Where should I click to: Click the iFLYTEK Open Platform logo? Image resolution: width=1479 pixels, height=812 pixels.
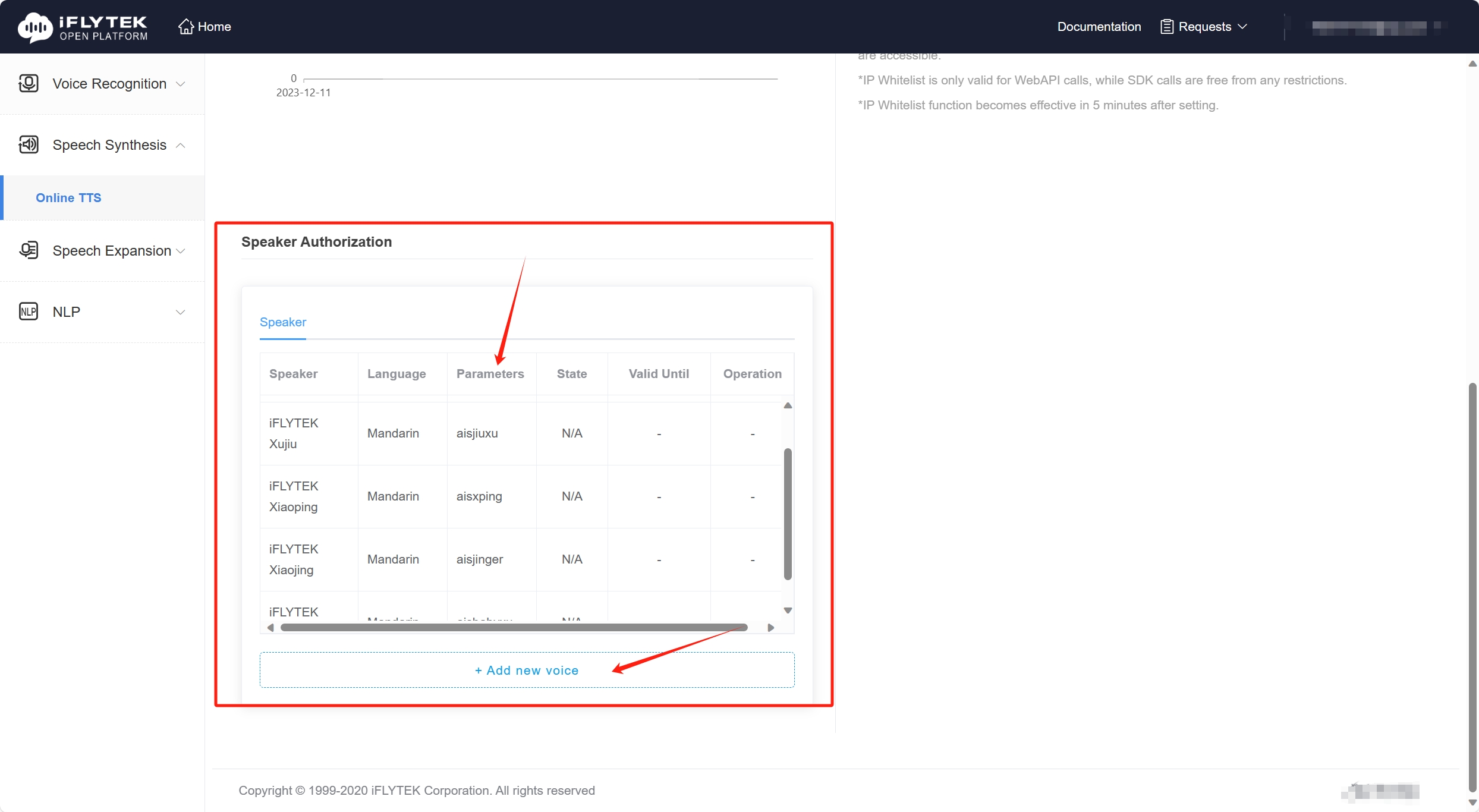coord(83,27)
